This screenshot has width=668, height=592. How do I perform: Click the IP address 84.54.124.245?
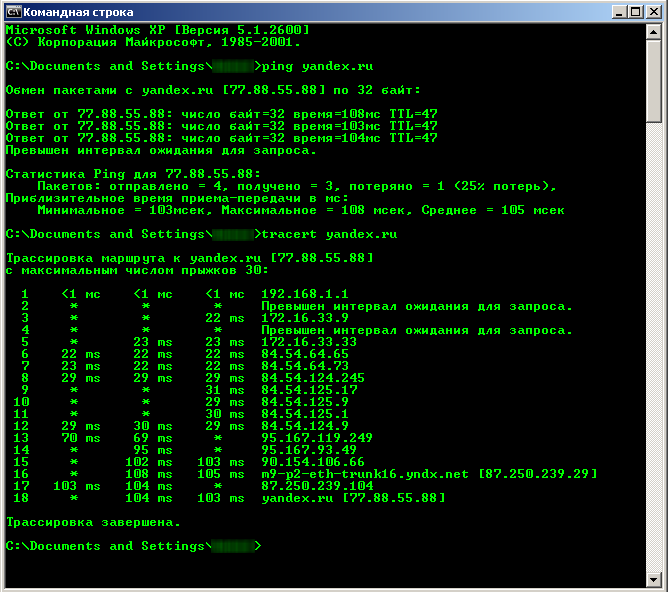[312, 378]
